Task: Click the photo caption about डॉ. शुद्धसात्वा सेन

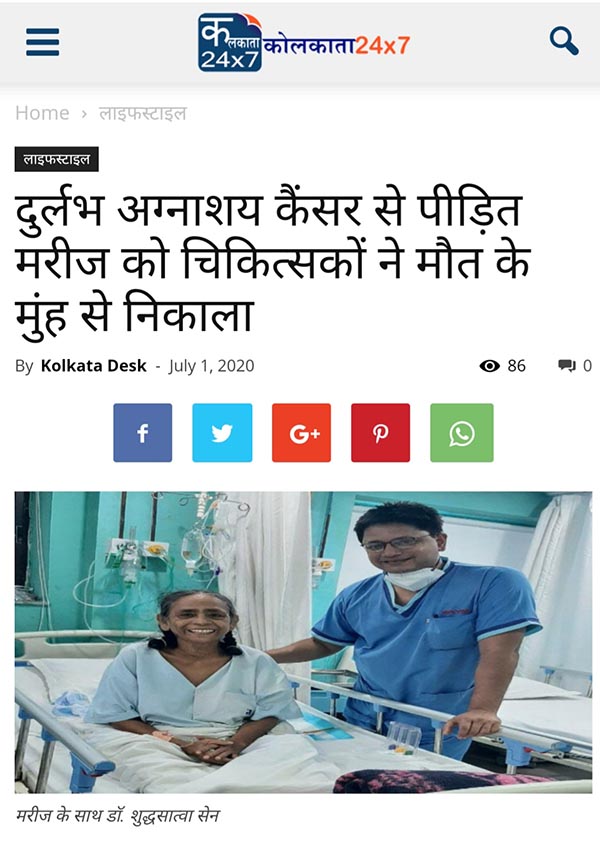Action: point(117,816)
